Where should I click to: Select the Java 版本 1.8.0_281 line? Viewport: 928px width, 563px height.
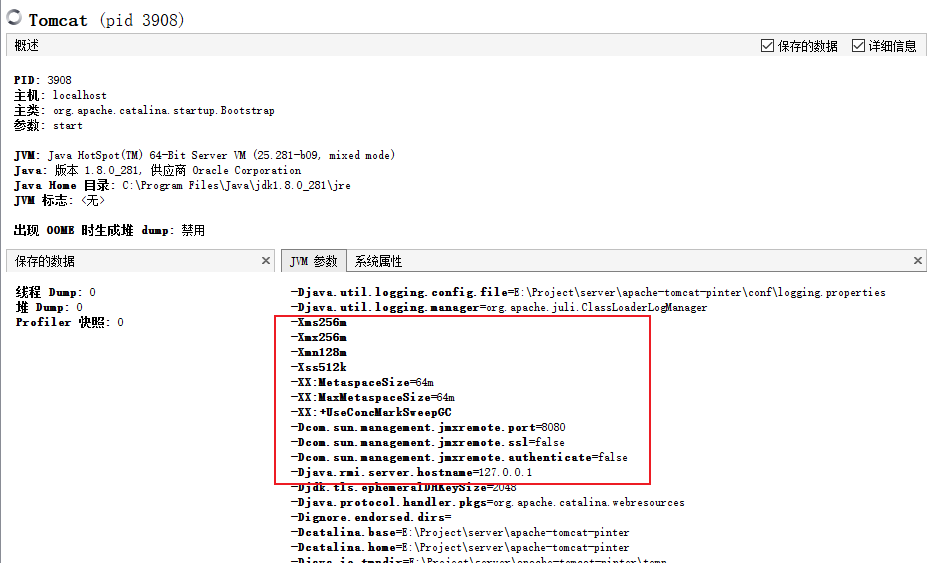pyautogui.click(x=157, y=170)
